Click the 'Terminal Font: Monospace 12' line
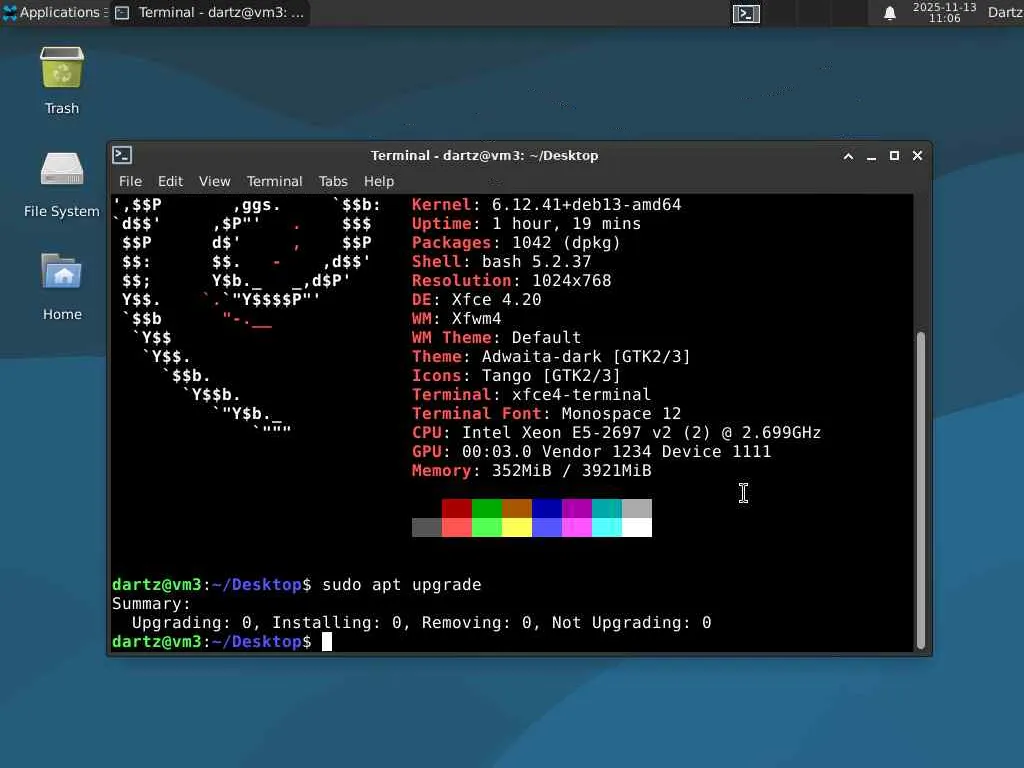Image resolution: width=1024 pixels, height=768 pixels. point(546,413)
